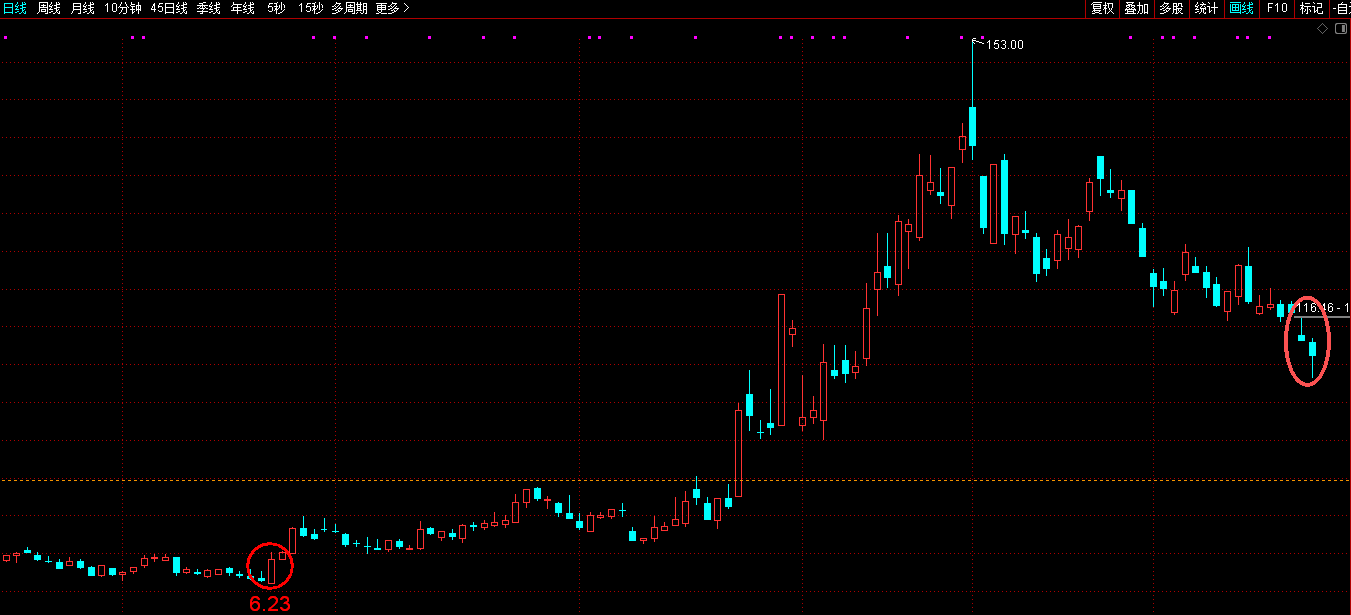This screenshot has height=615, width=1351.
Task: Open the 45日线 period chart
Action: (x=169, y=8)
